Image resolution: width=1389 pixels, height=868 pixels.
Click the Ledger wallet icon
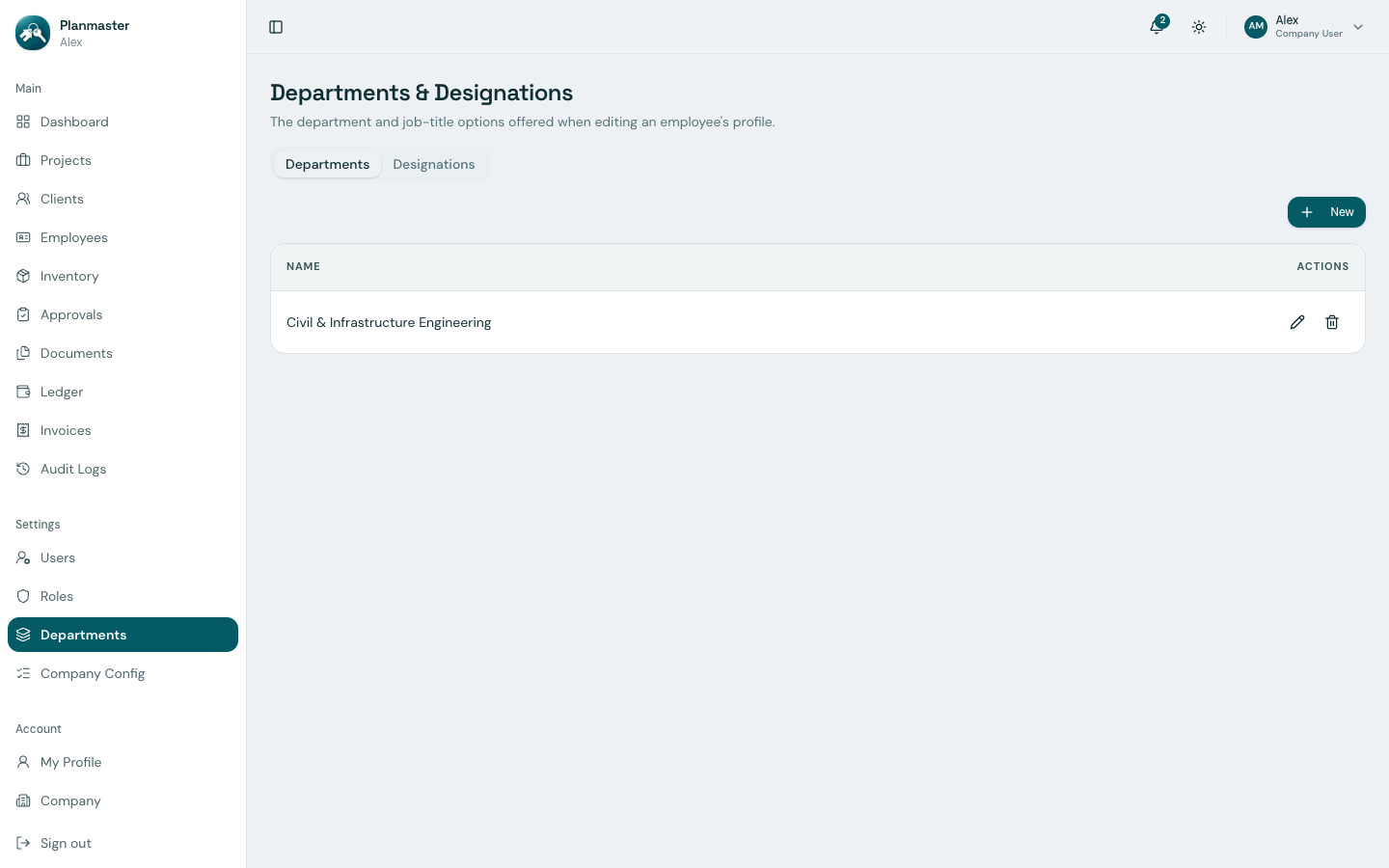point(23,392)
